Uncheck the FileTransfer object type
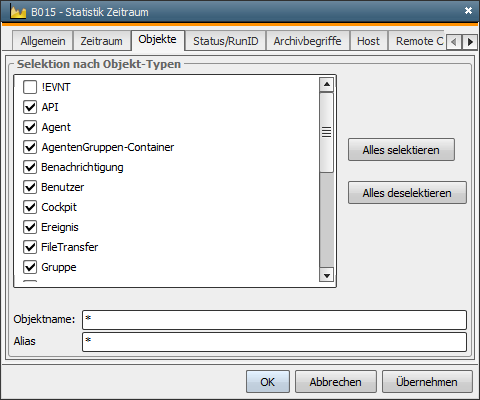The image size is (480, 400). pos(30,247)
